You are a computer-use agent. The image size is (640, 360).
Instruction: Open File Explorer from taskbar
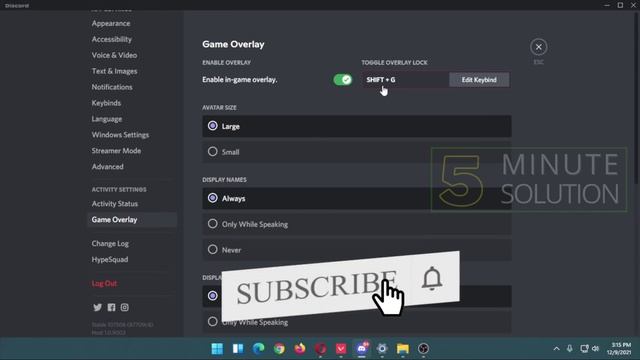pyautogui.click(x=403, y=349)
